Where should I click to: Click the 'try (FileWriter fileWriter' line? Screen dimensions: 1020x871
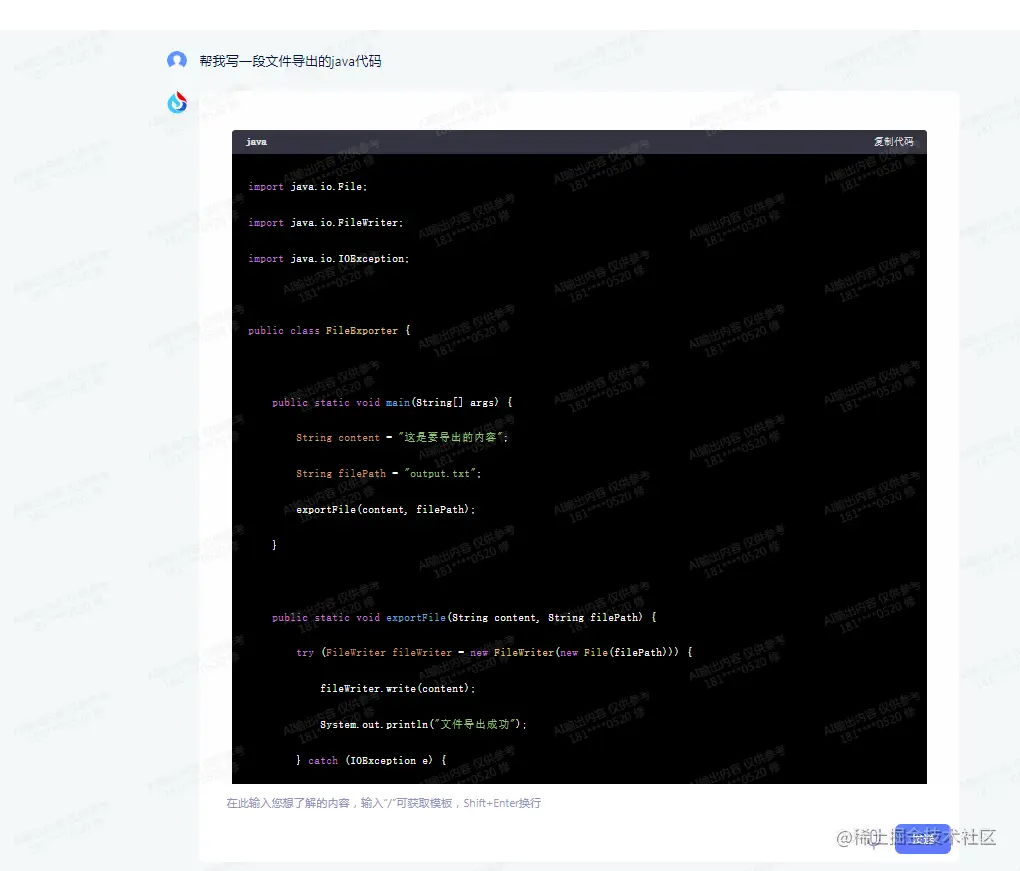click(x=494, y=652)
